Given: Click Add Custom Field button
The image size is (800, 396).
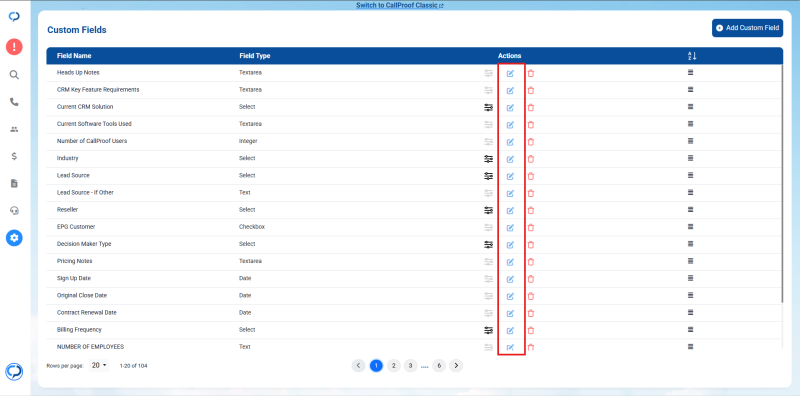Looking at the screenshot, I should click(x=747, y=28).
